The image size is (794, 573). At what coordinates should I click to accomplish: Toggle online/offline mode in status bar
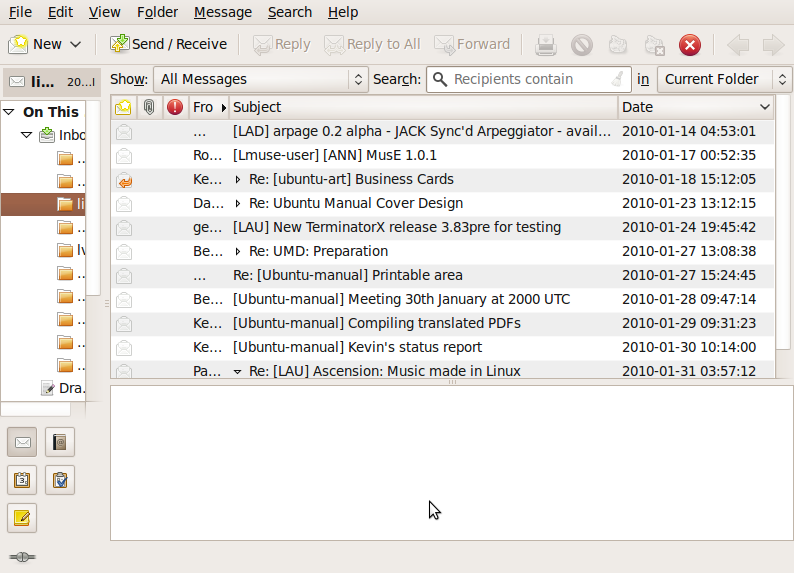pyautogui.click(x=22, y=556)
